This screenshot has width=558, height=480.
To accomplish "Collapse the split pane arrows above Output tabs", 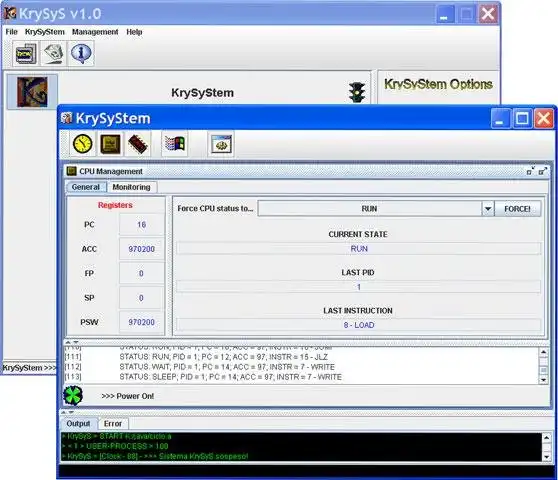I will [67, 412].
